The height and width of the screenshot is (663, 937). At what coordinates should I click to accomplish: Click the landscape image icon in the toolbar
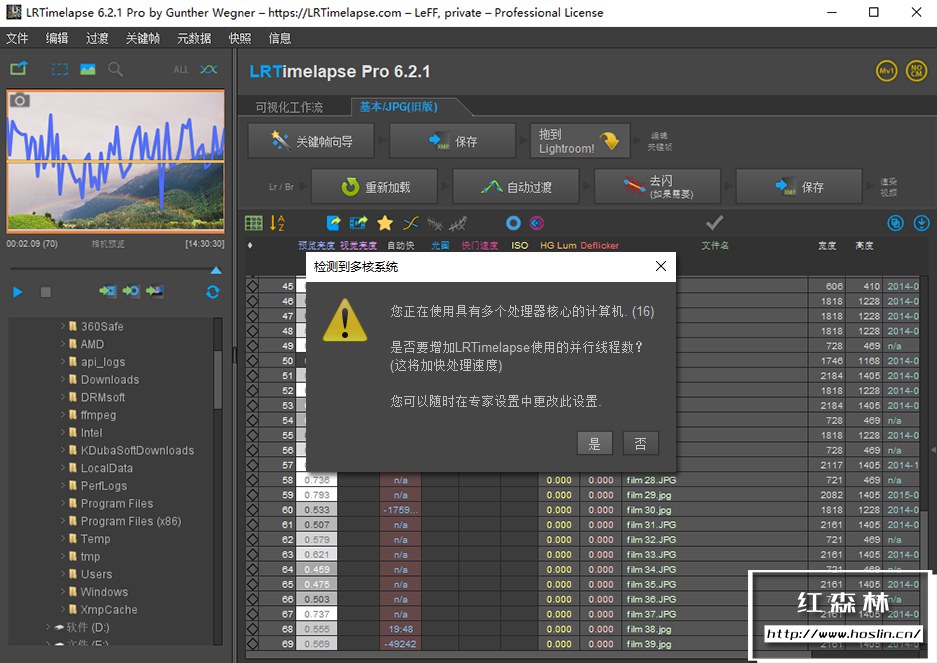pyautogui.click(x=88, y=69)
